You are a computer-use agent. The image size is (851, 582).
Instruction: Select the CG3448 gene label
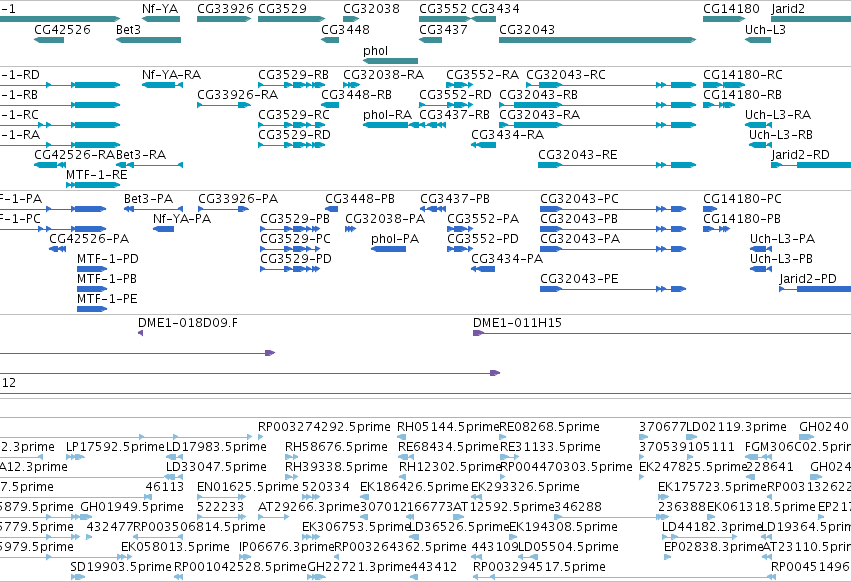tap(345, 29)
